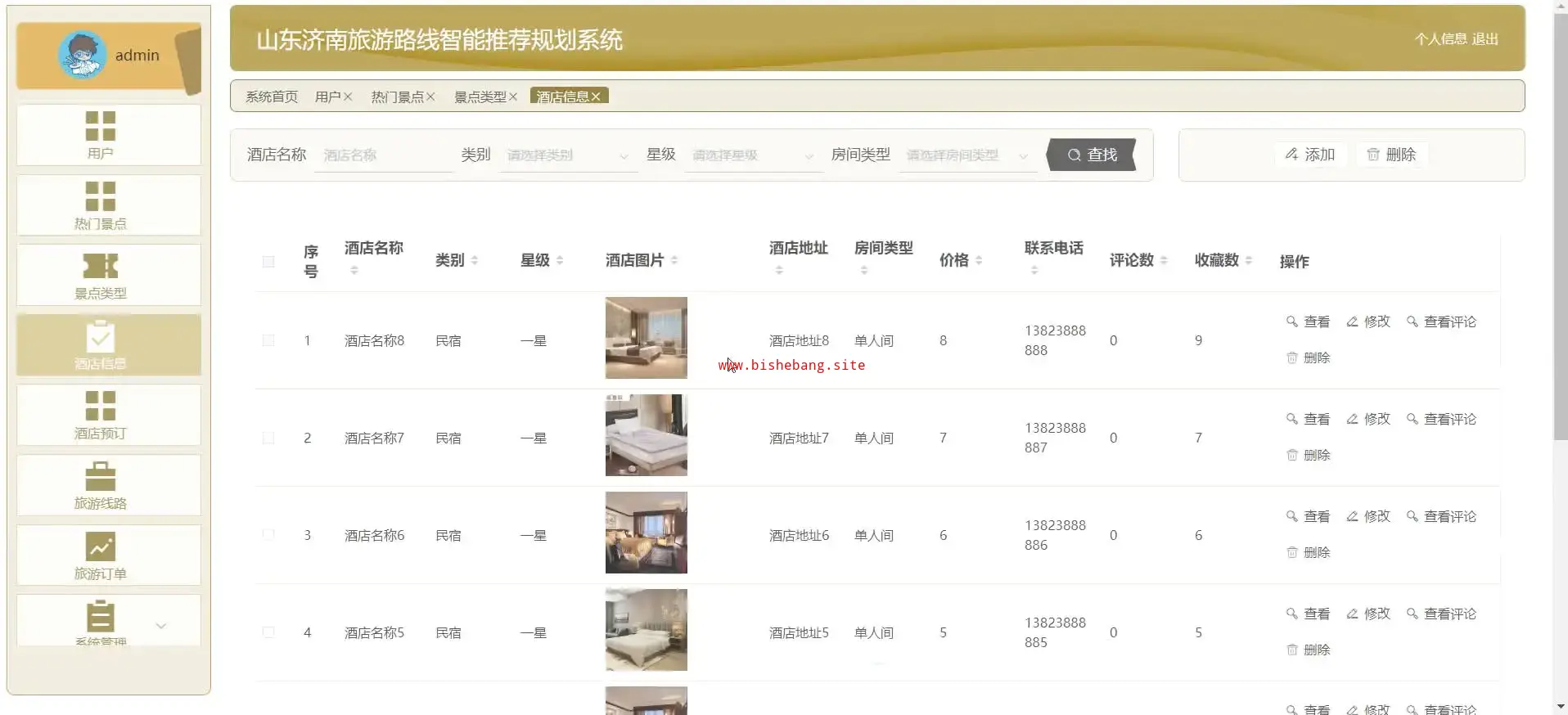Click the 删除 button in the top toolbar

point(1392,155)
